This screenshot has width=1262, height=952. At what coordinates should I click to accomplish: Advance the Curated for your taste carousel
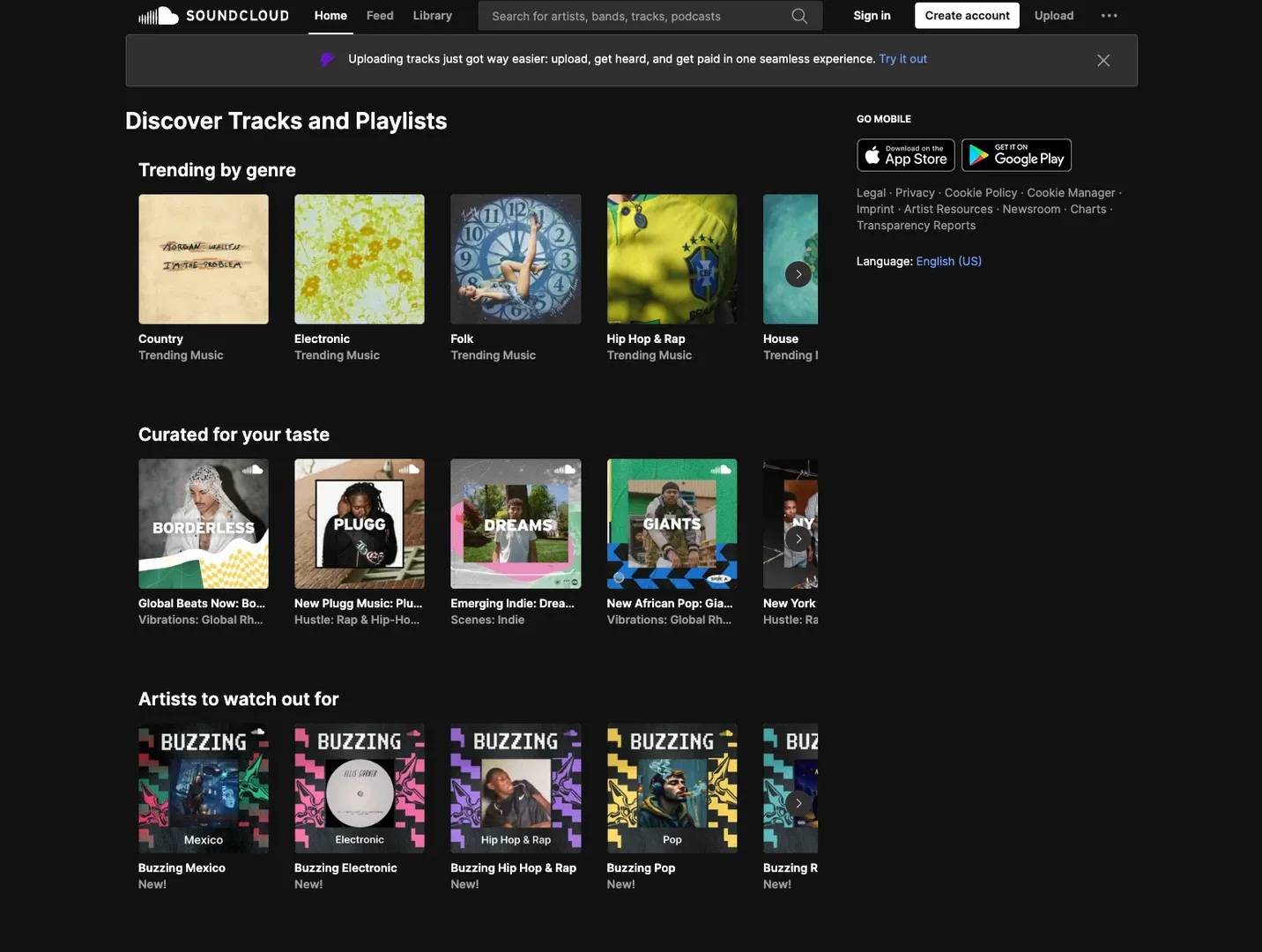click(x=798, y=539)
